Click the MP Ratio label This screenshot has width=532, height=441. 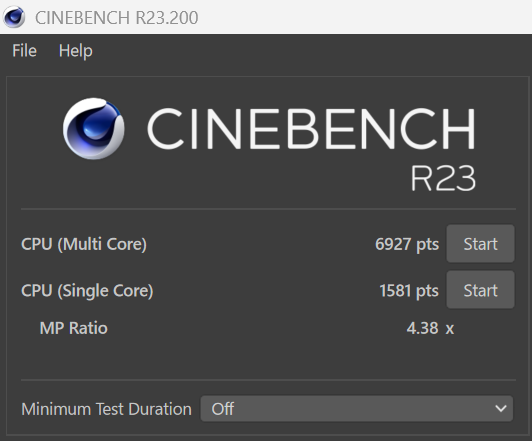74,328
